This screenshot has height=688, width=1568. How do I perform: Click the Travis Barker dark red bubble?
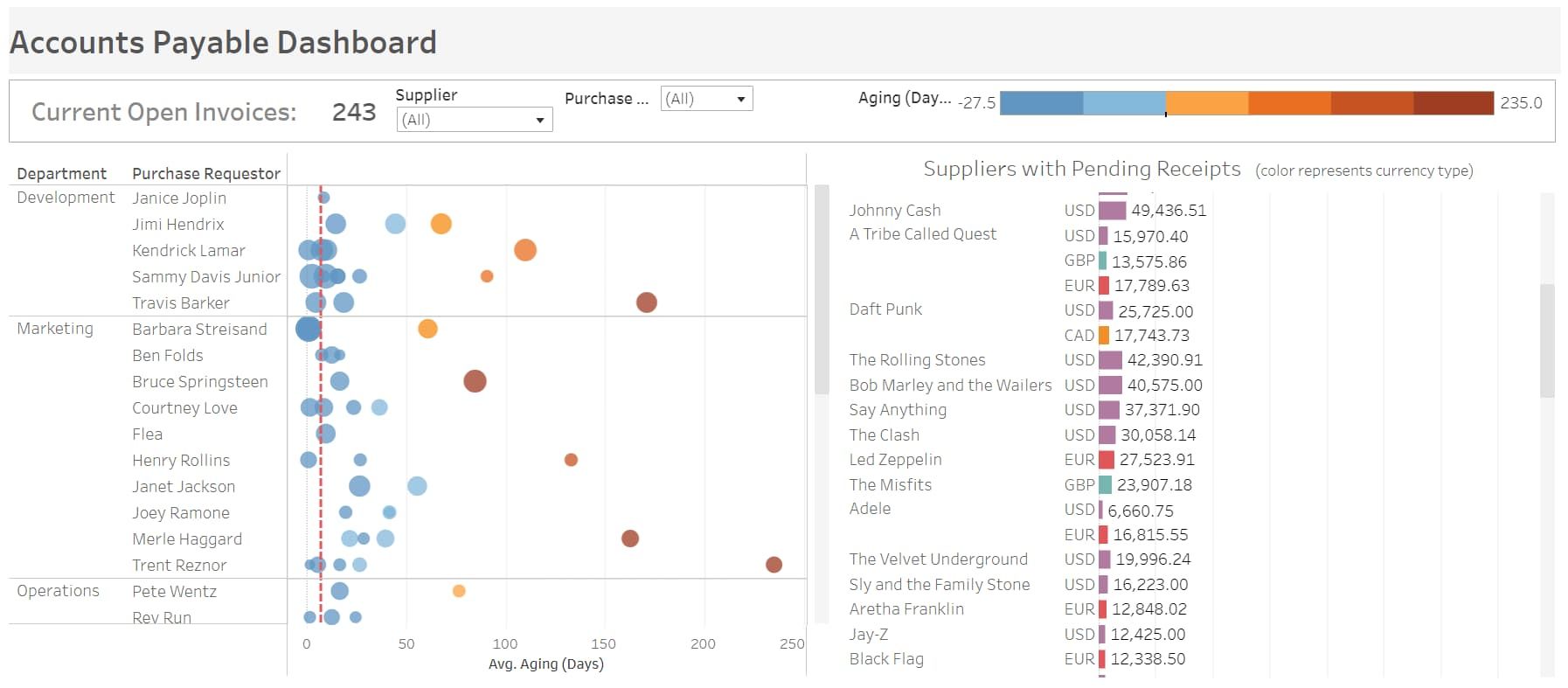click(x=647, y=302)
